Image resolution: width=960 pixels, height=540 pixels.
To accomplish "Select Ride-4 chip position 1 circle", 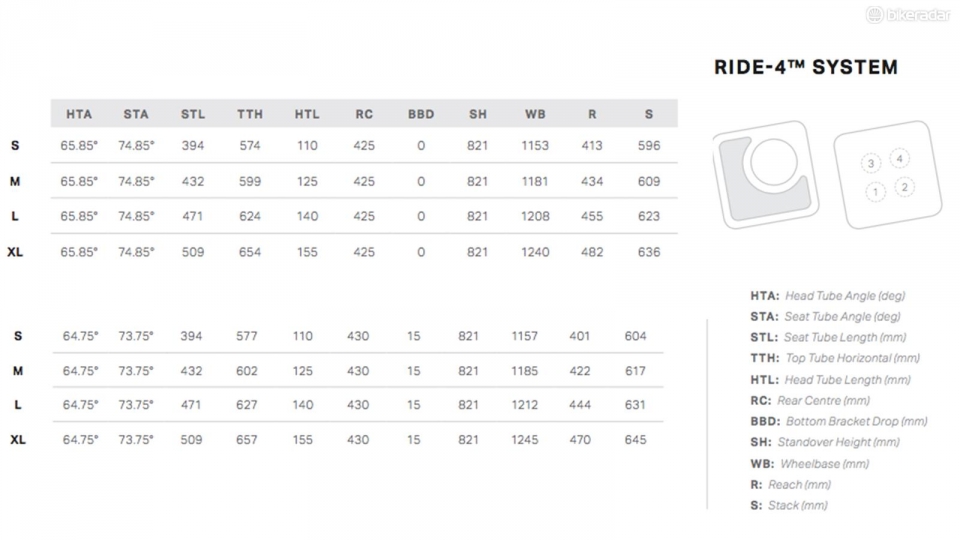I will [x=875, y=192].
